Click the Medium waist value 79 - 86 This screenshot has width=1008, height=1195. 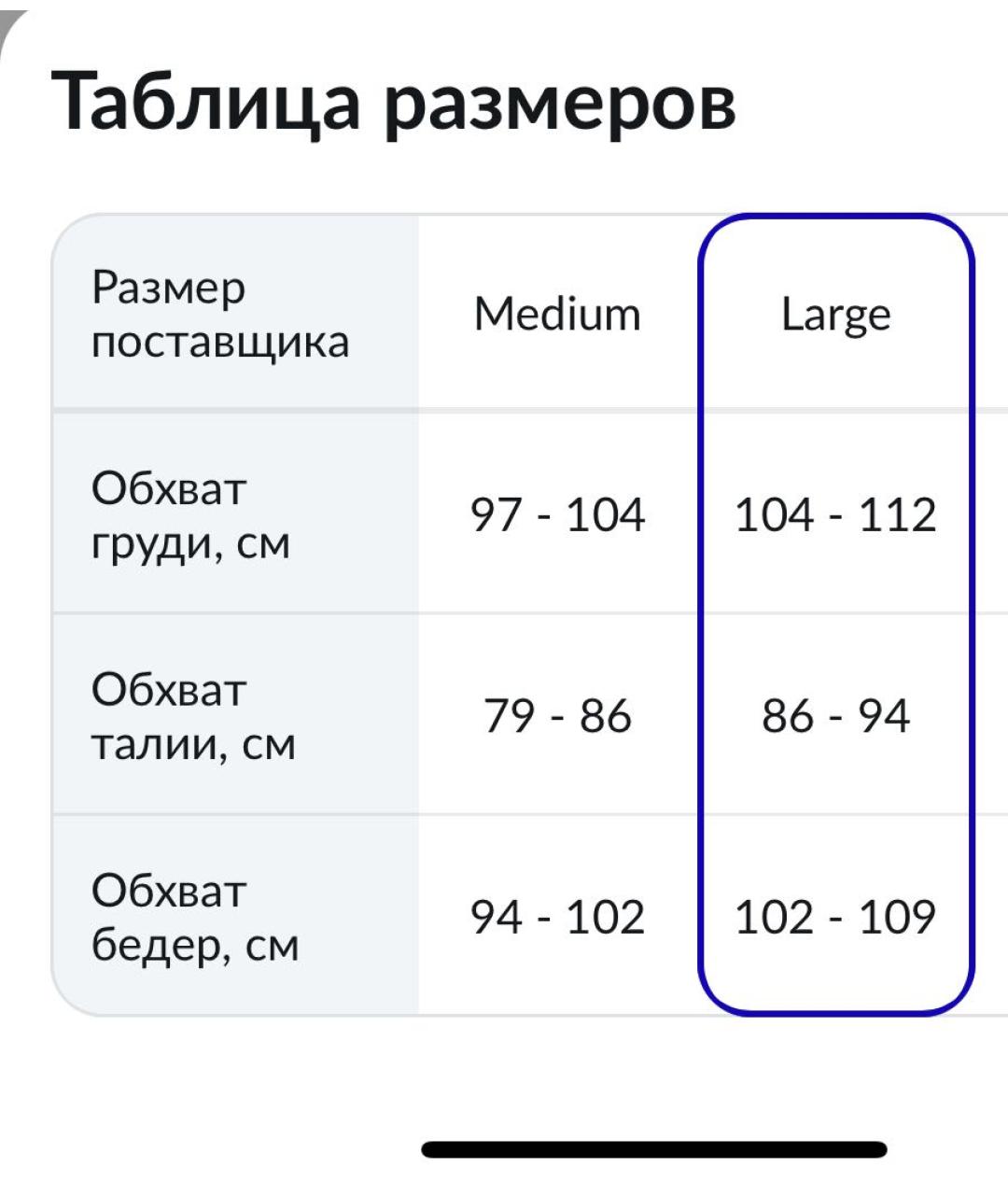coord(557,717)
